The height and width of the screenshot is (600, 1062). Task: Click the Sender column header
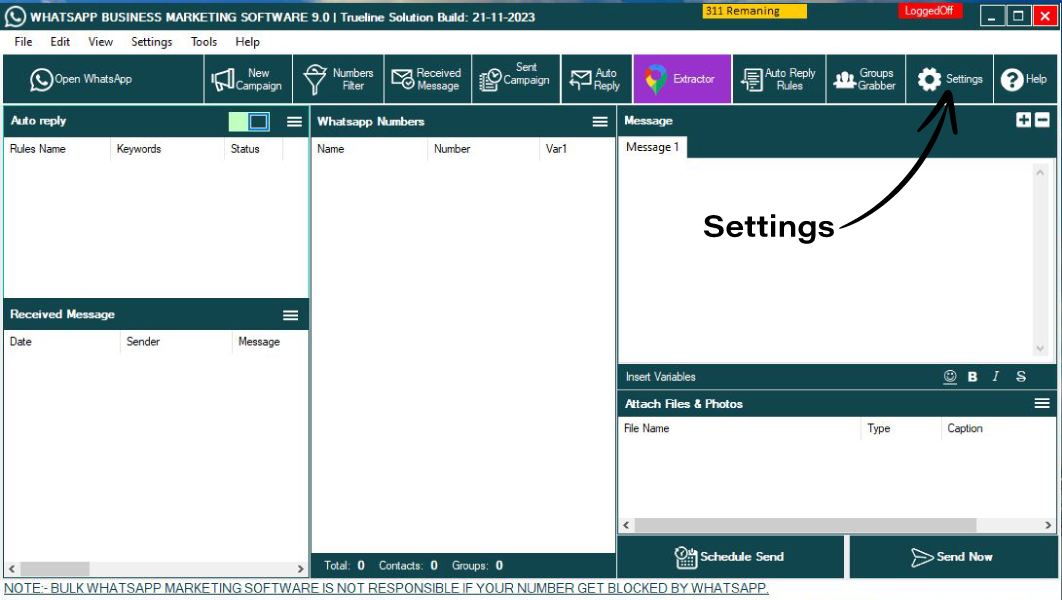176,342
